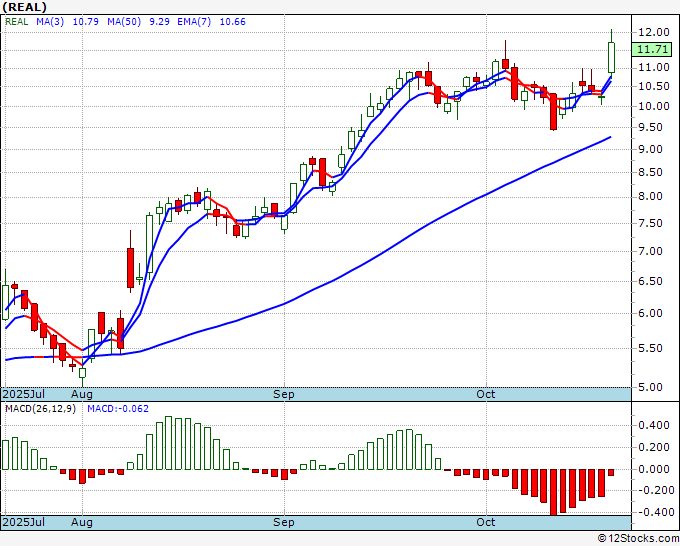This screenshot has width=680, height=546.
Task: Click Oct on the MACD panel axis
Action: 486,522
